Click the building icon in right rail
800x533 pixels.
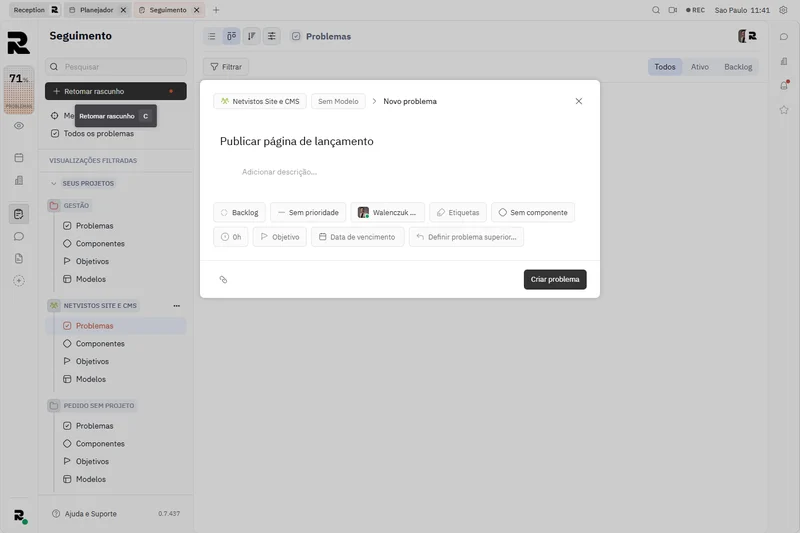click(784, 61)
